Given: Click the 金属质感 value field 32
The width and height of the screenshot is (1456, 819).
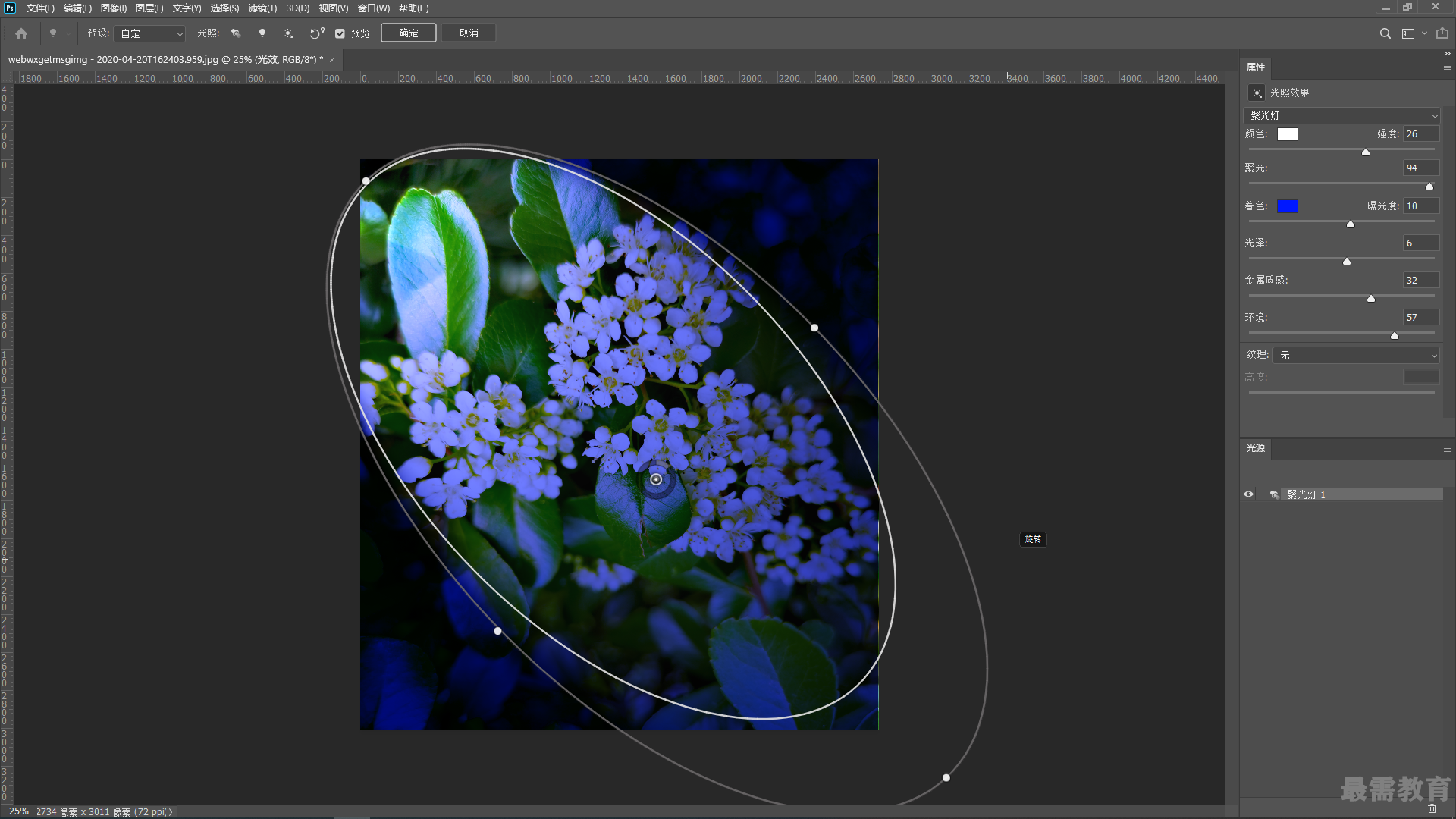Looking at the screenshot, I should coord(1421,281).
